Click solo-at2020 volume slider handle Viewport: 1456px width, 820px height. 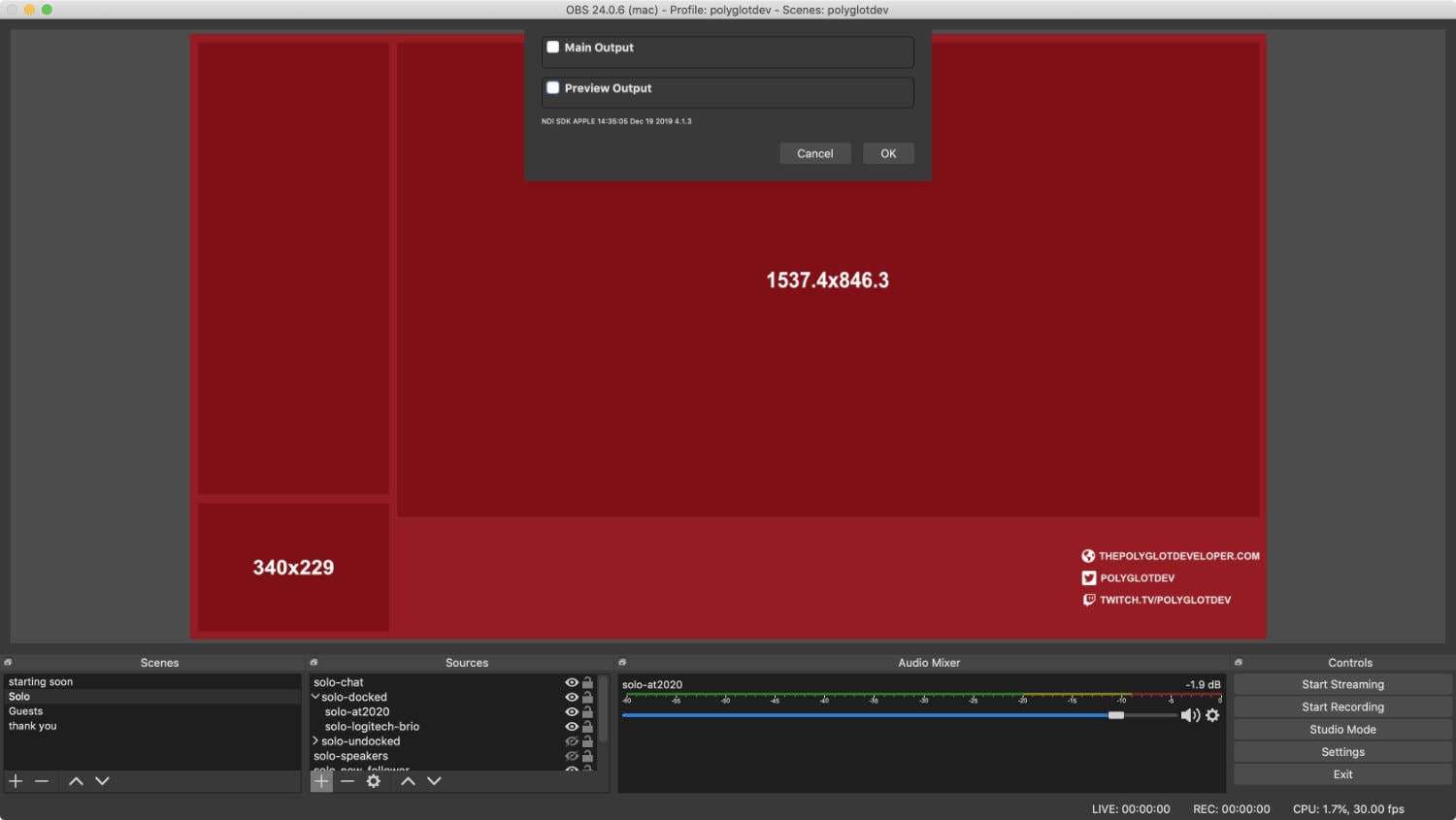1116,715
